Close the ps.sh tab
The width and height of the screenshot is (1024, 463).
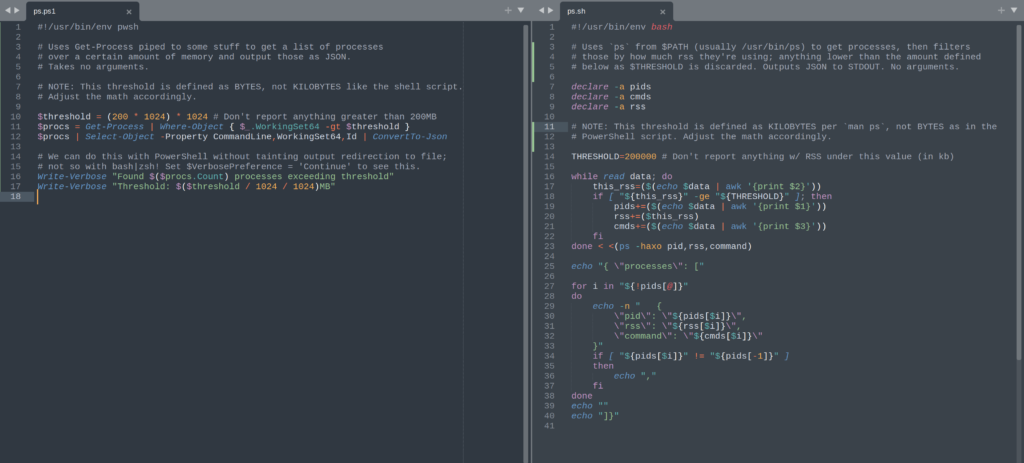[x=662, y=12]
